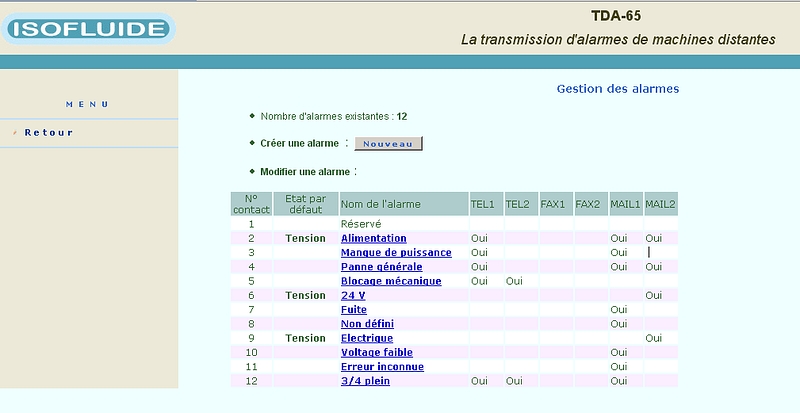Screen dimensions: 800x413
Task: Click MAIL1 Oui in Voltage faible row
Action: [619, 353]
